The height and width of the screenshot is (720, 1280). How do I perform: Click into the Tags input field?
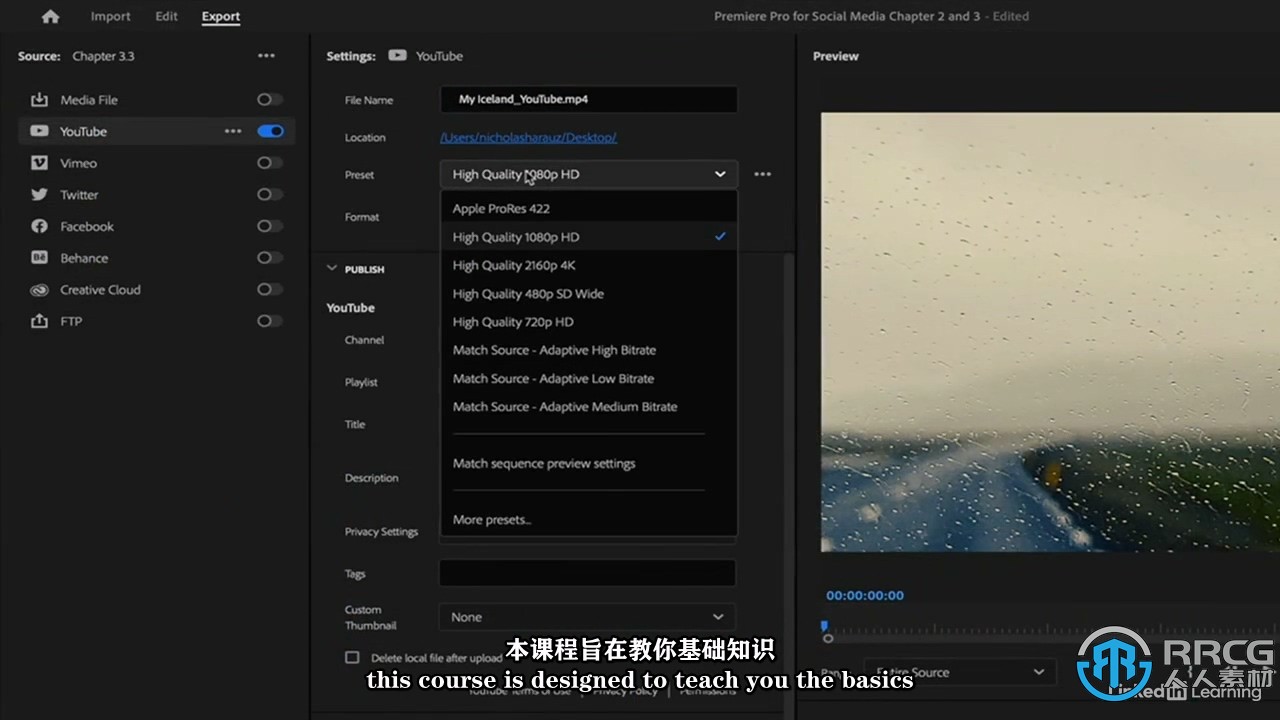point(587,573)
